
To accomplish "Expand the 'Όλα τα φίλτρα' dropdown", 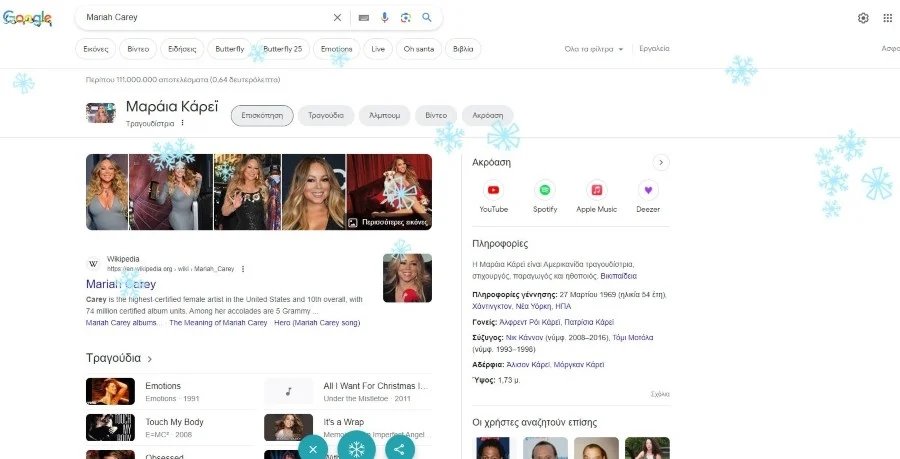I will pos(594,49).
